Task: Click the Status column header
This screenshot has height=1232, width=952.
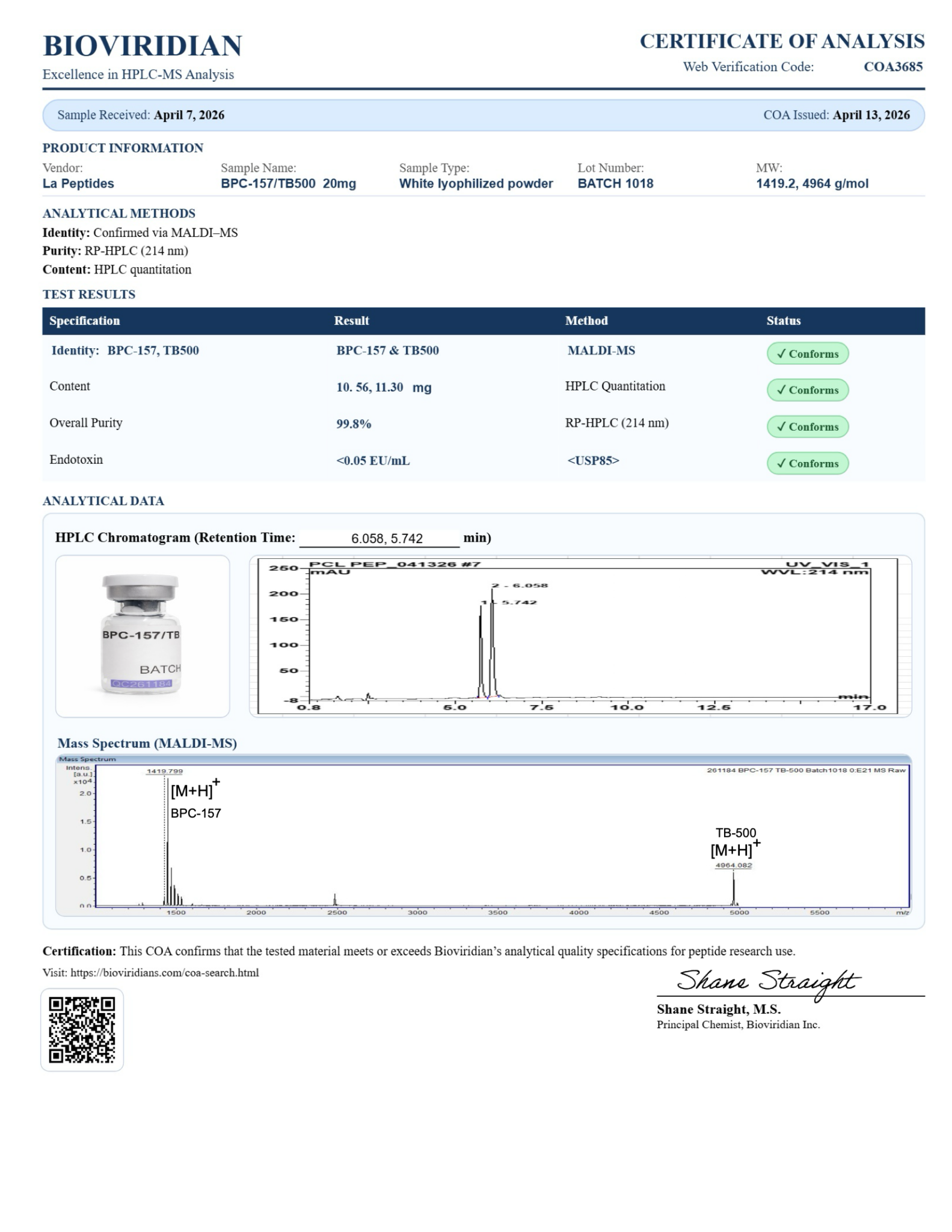Action: click(x=784, y=321)
